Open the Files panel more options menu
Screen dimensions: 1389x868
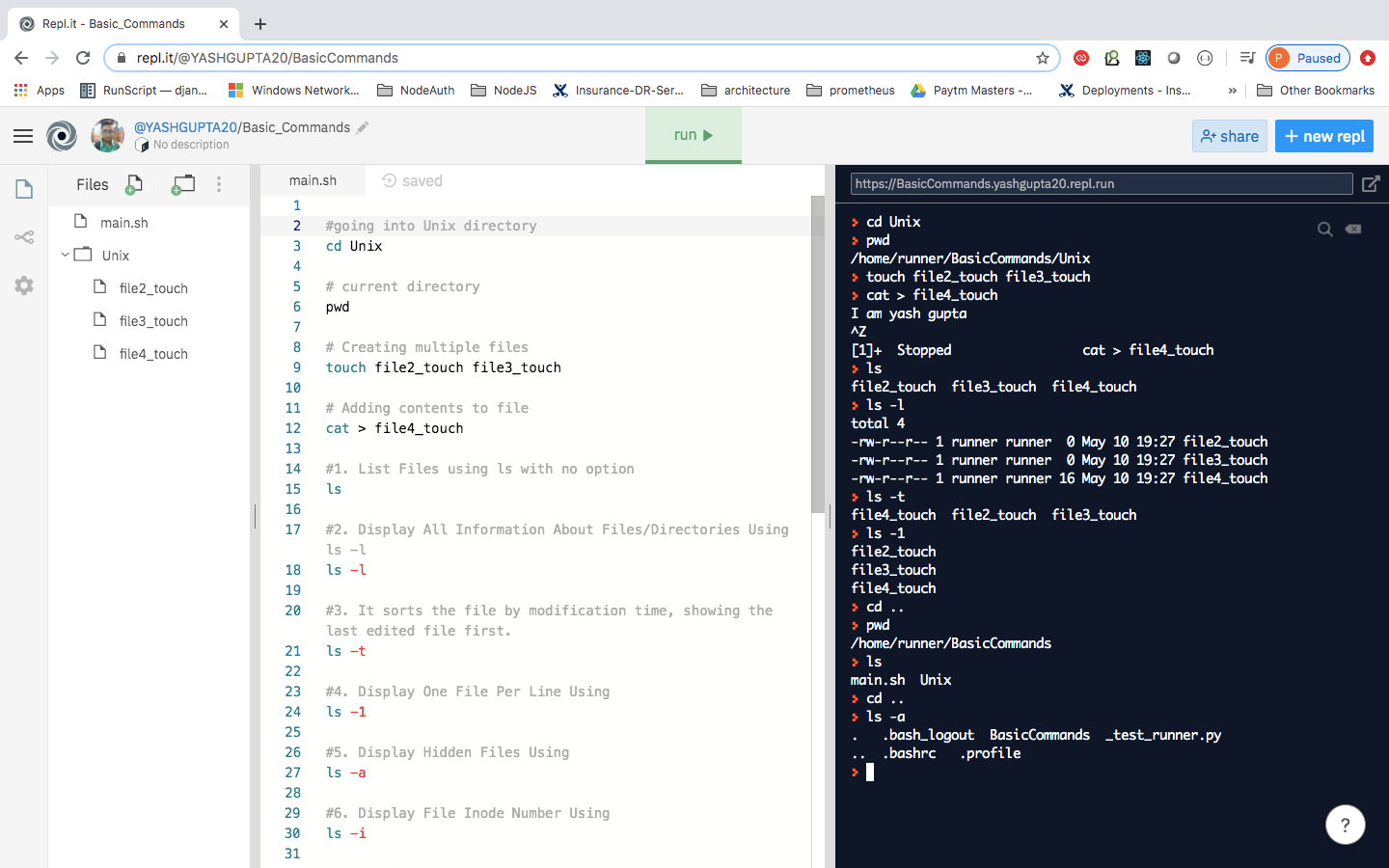click(x=219, y=184)
